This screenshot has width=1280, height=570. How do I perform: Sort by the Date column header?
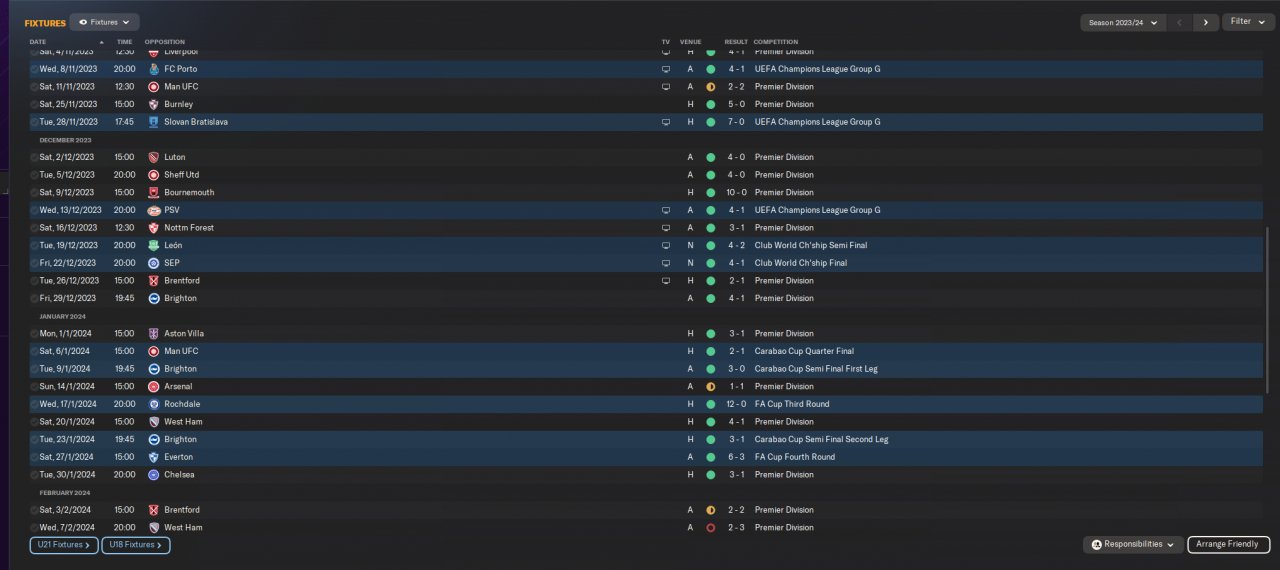tap(38, 42)
